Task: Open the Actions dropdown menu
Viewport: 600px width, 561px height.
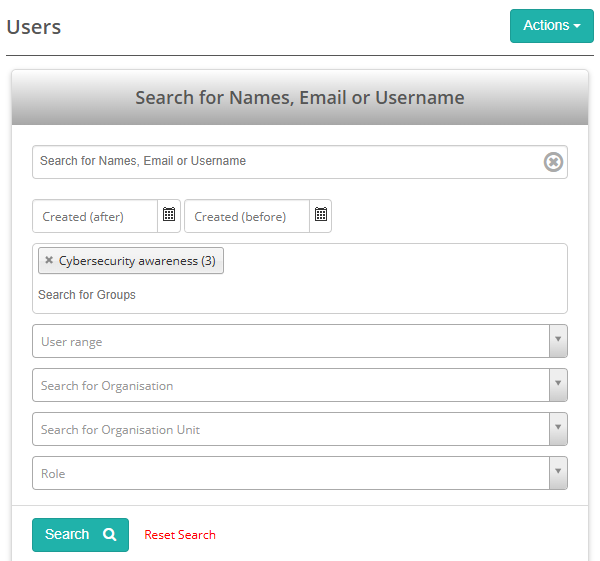Action: point(551,26)
